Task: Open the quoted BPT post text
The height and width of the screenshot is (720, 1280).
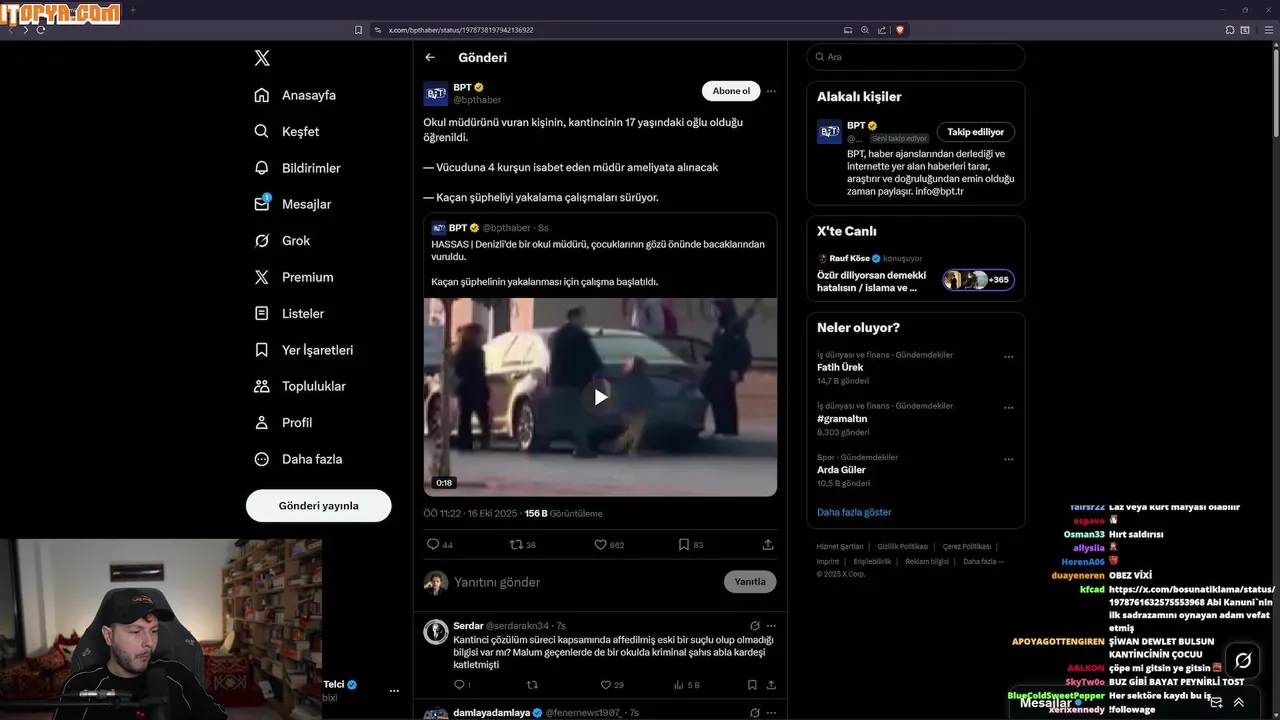Action: click(x=598, y=263)
